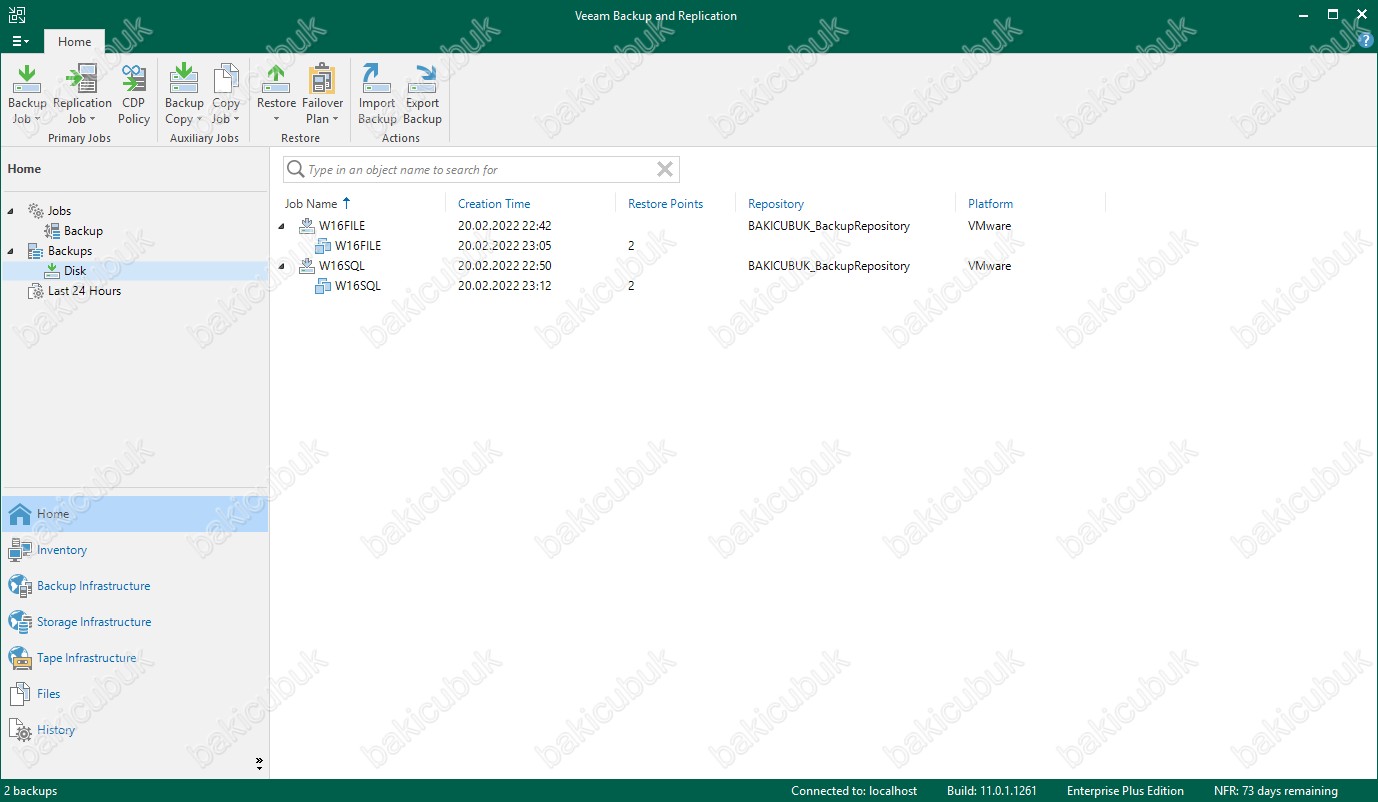Click the W16SQL child VM icon
The height and width of the screenshot is (802, 1378).
point(323,286)
